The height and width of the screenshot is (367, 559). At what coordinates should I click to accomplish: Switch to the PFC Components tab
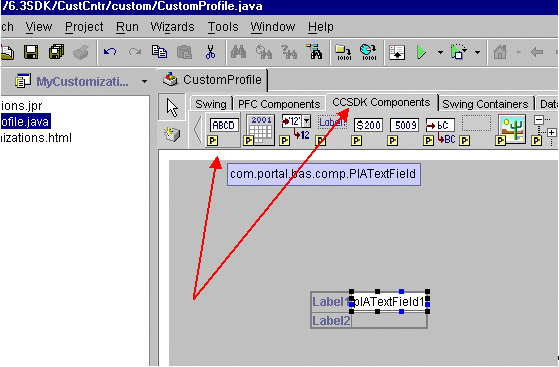279,104
